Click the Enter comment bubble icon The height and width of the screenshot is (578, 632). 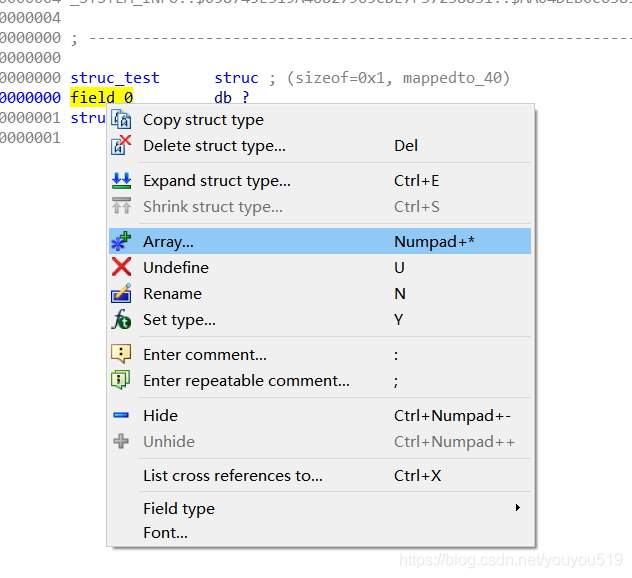click(x=121, y=354)
